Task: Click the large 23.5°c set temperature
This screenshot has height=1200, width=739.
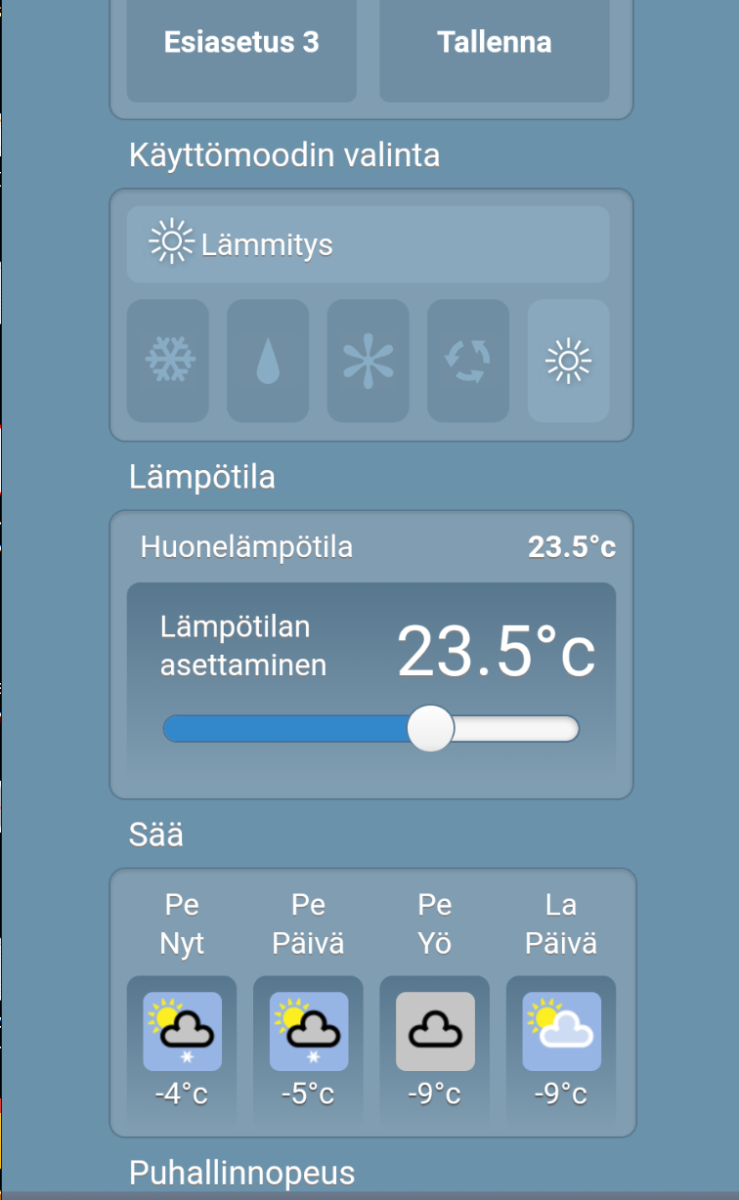Action: (x=496, y=651)
